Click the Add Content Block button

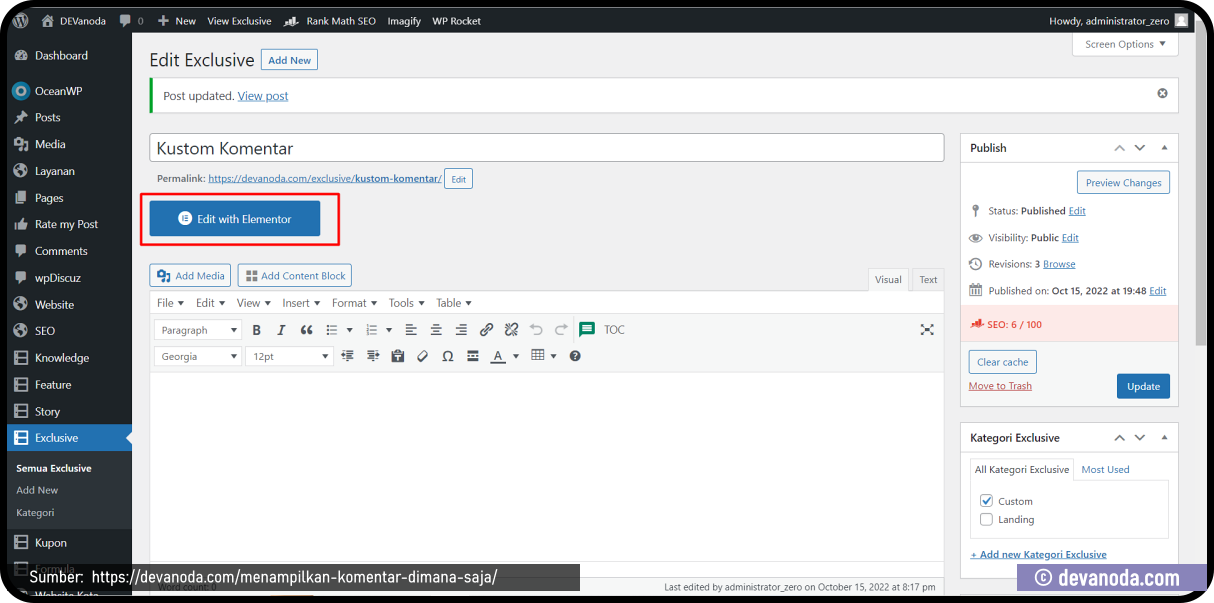coord(295,276)
